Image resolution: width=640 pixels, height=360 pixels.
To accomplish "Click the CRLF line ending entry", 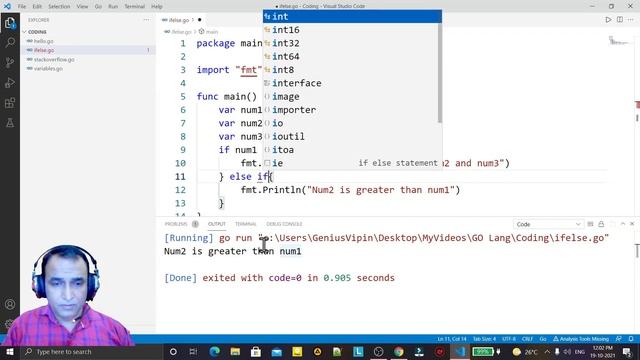I will pyautogui.click(x=527, y=339).
